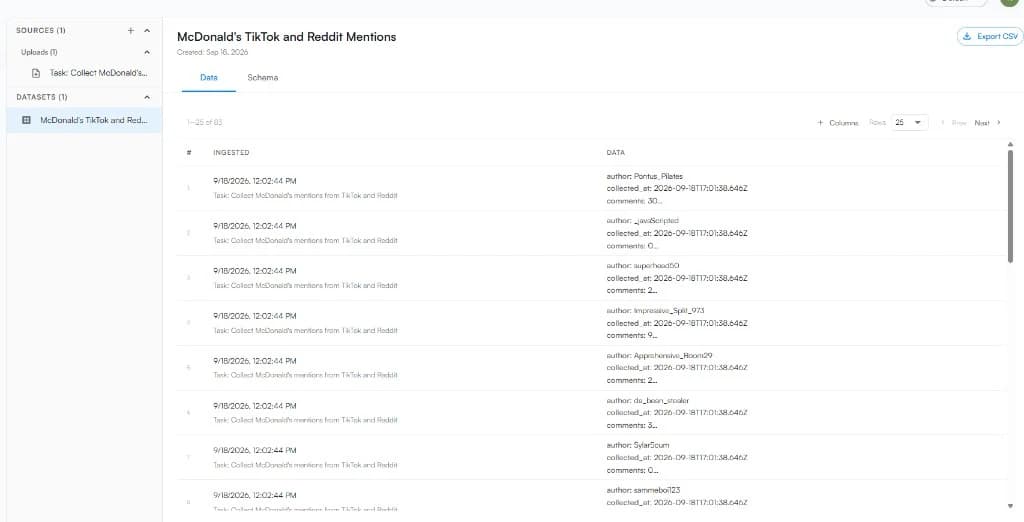Image resolution: width=1024 pixels, height=522 pixels.
Task: Add columns with the + Columns button
Action: point(838,123)
